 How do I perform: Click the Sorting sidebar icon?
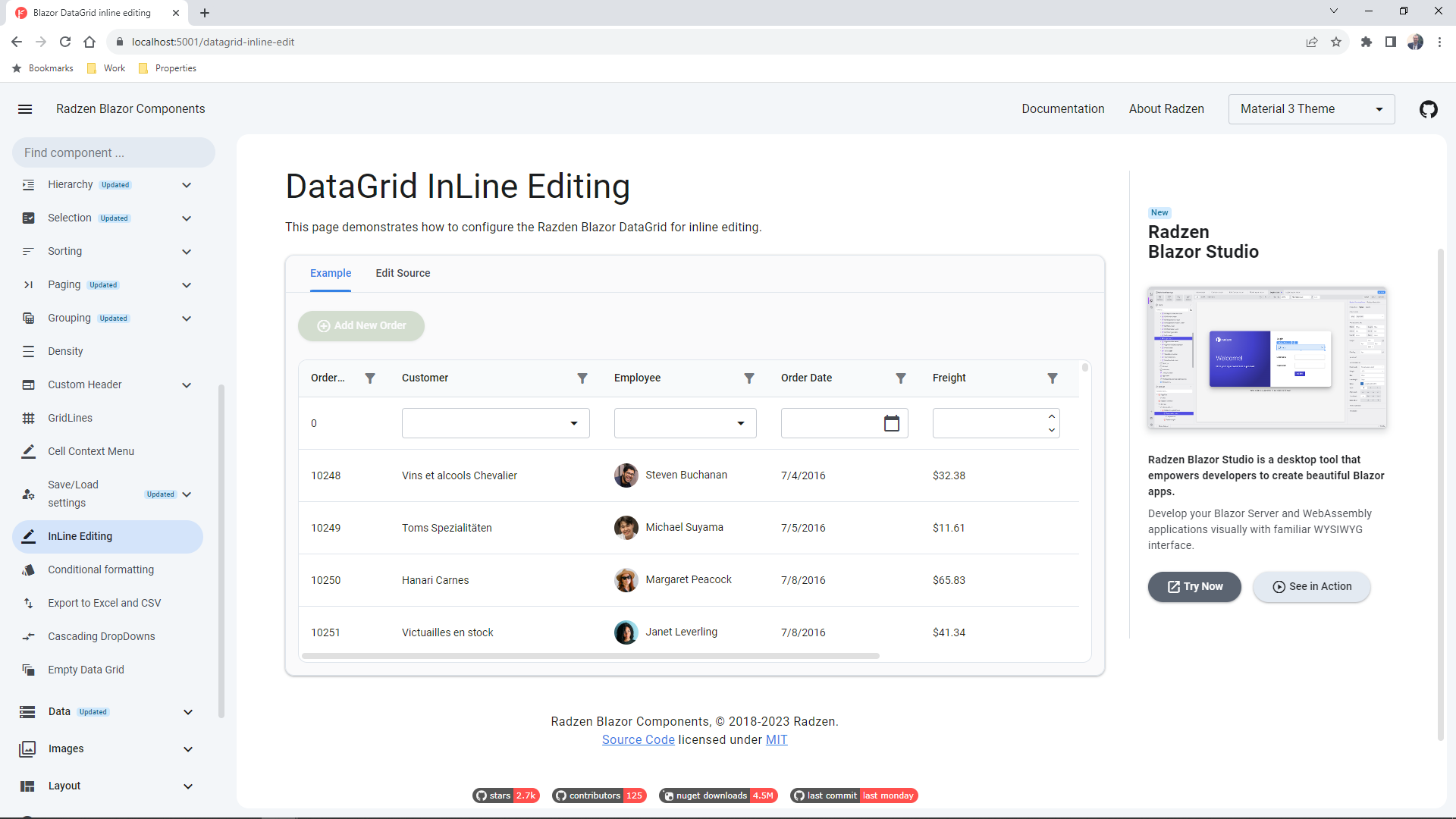pyautogui.click(x=28, y=252)
